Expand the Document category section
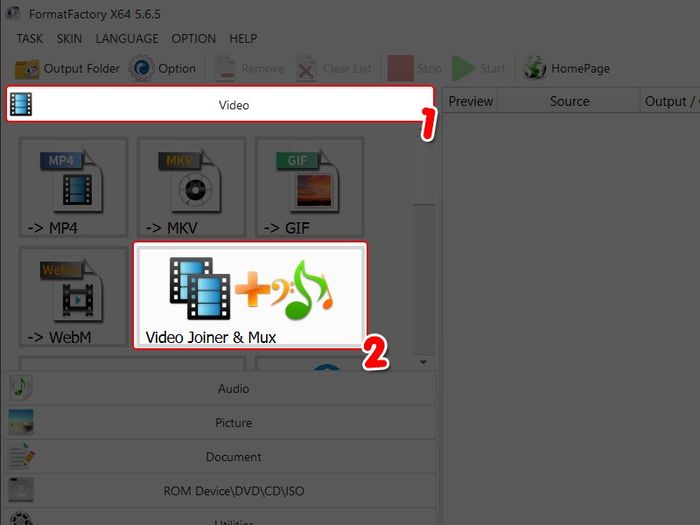This screenshot has width=700, height=525. click(x=221, y=457)
